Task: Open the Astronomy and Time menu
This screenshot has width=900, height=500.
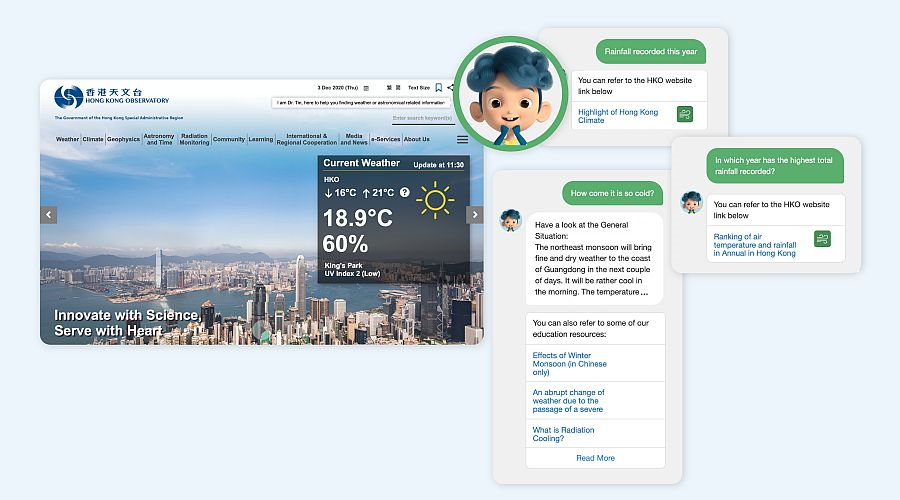Action: [x=159, y=139]
